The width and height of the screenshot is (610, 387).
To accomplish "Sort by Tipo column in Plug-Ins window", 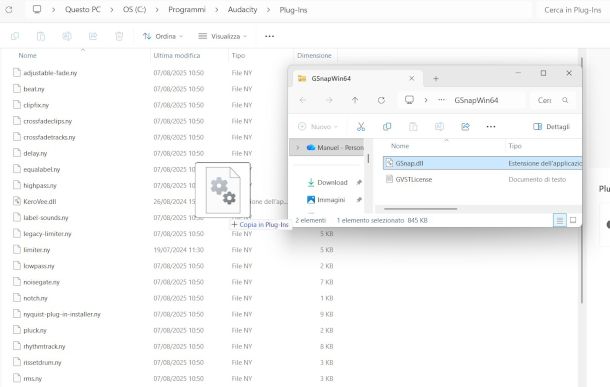I will [x=238, y=56].
